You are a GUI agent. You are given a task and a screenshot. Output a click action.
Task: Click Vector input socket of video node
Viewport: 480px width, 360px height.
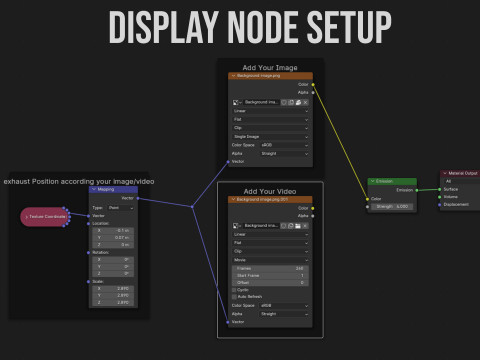point(228,322)
